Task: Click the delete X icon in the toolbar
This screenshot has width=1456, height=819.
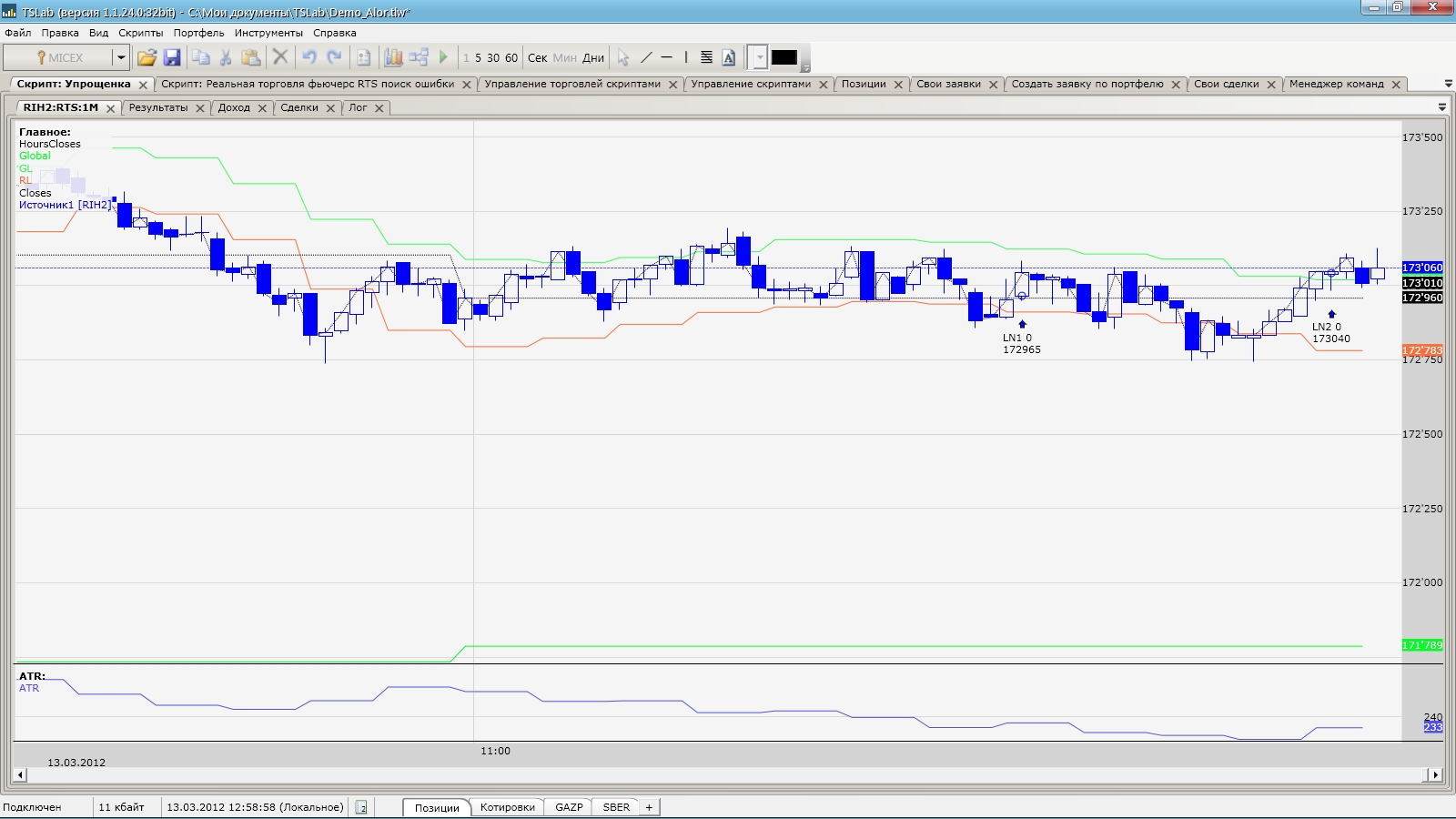Action: (x=280, y=57)
